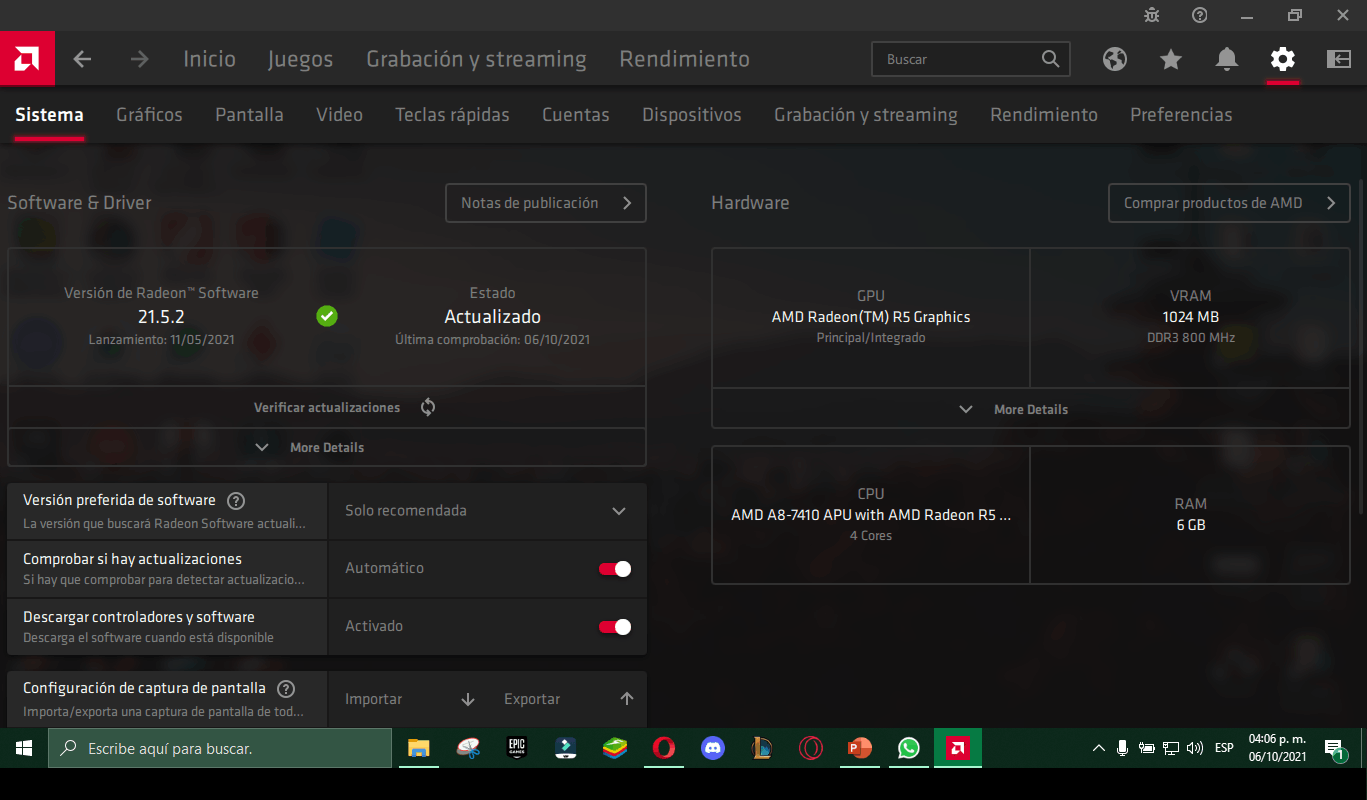The height and width of the screenshot is (800, 1367).
Task: Open File Explorer from taskbar
Action: pos(418,748)
